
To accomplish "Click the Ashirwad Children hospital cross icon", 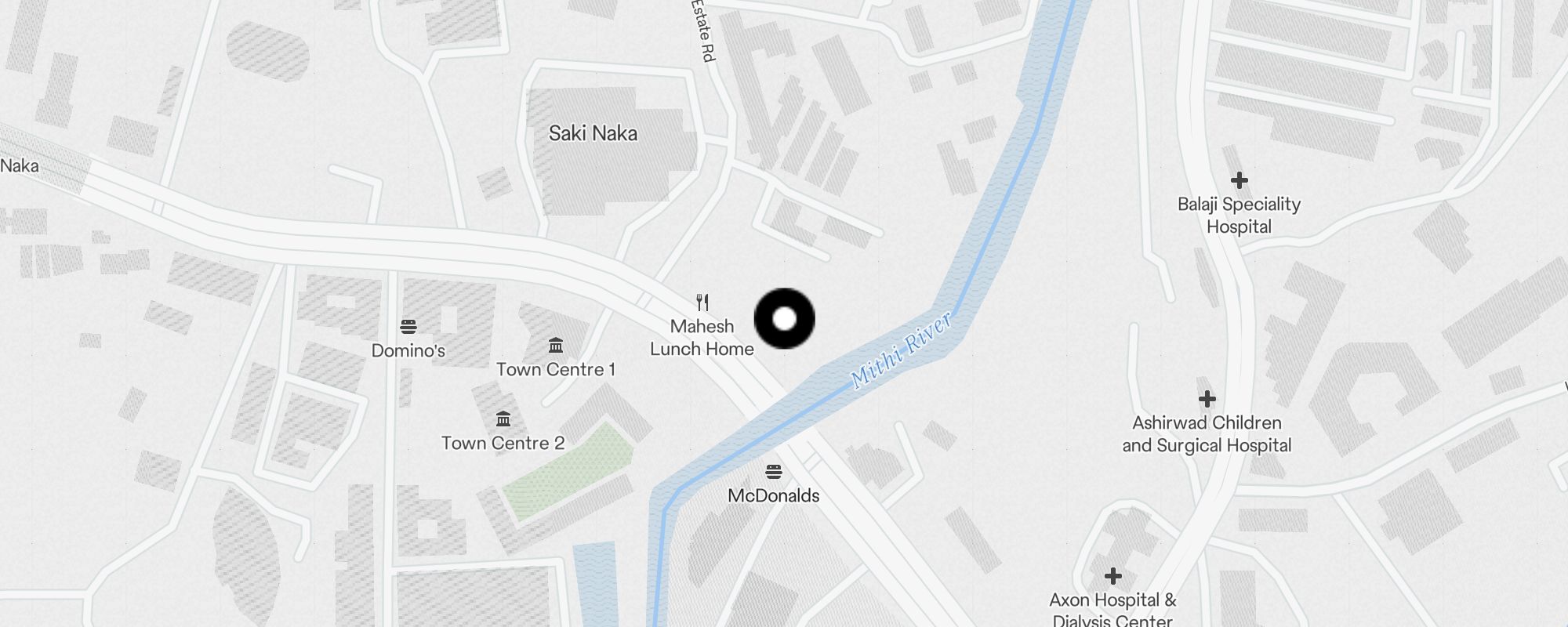I will (1207, 399).
